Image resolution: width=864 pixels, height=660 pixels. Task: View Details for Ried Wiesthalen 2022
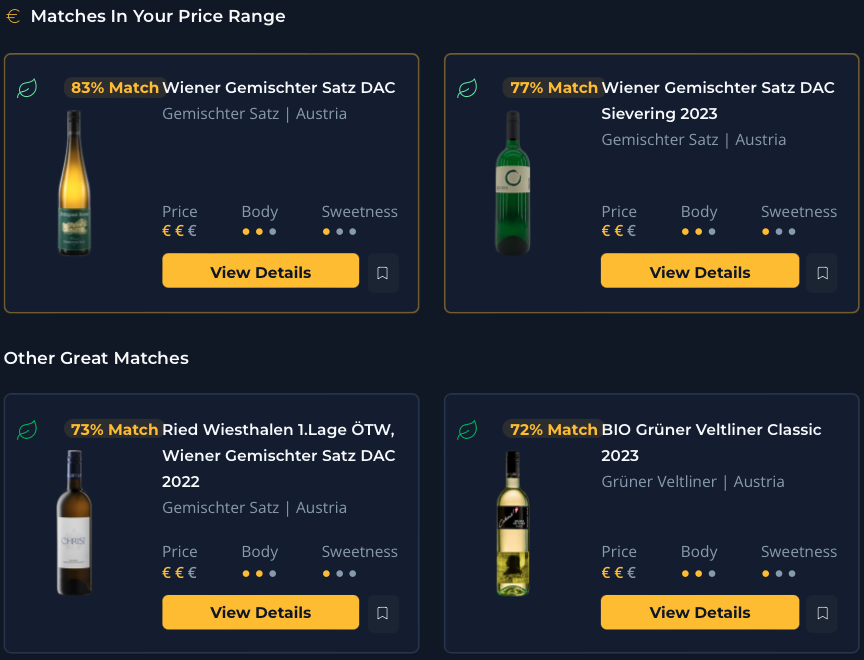click(260, 612)
